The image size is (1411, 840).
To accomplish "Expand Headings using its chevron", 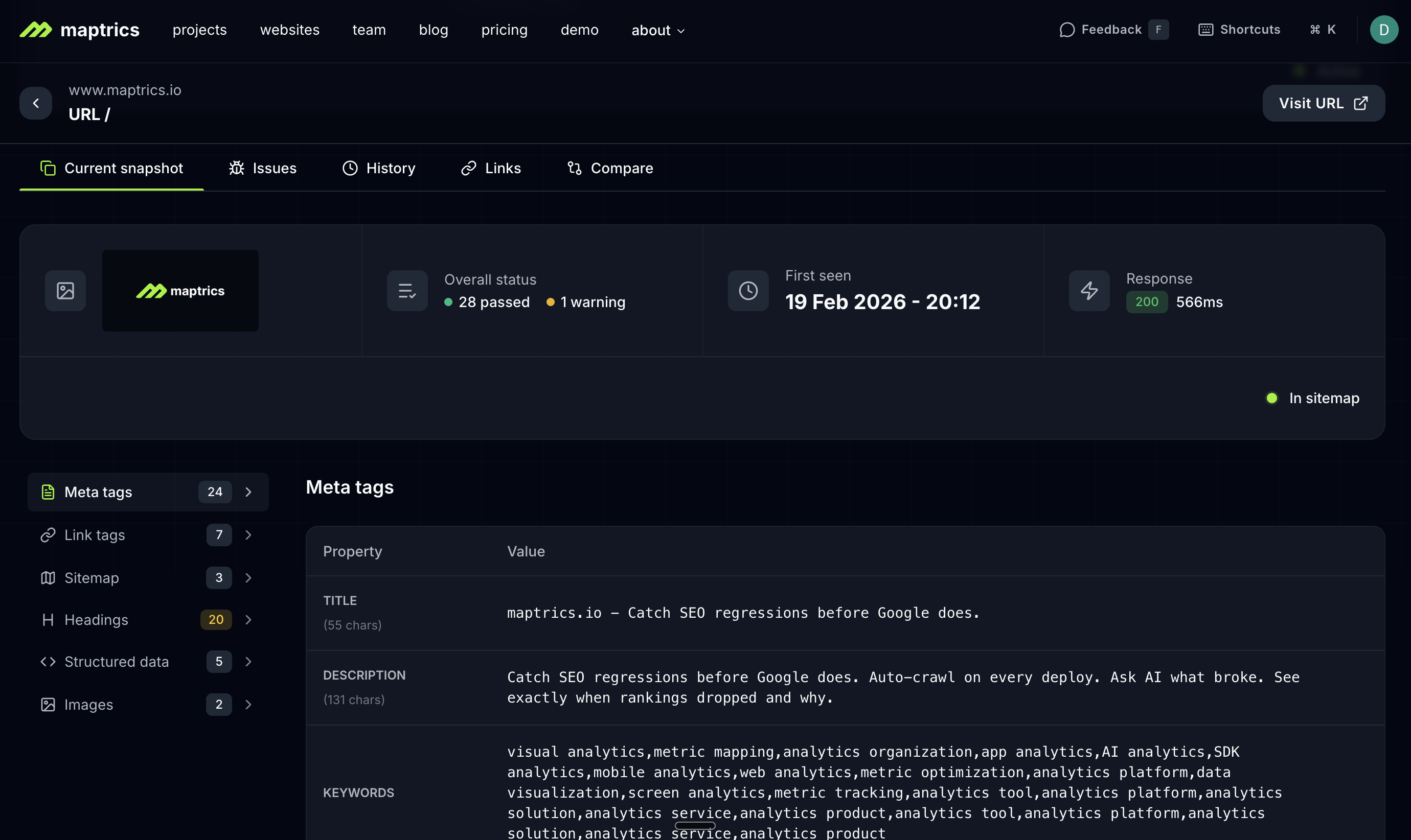I will click(248, 619).
